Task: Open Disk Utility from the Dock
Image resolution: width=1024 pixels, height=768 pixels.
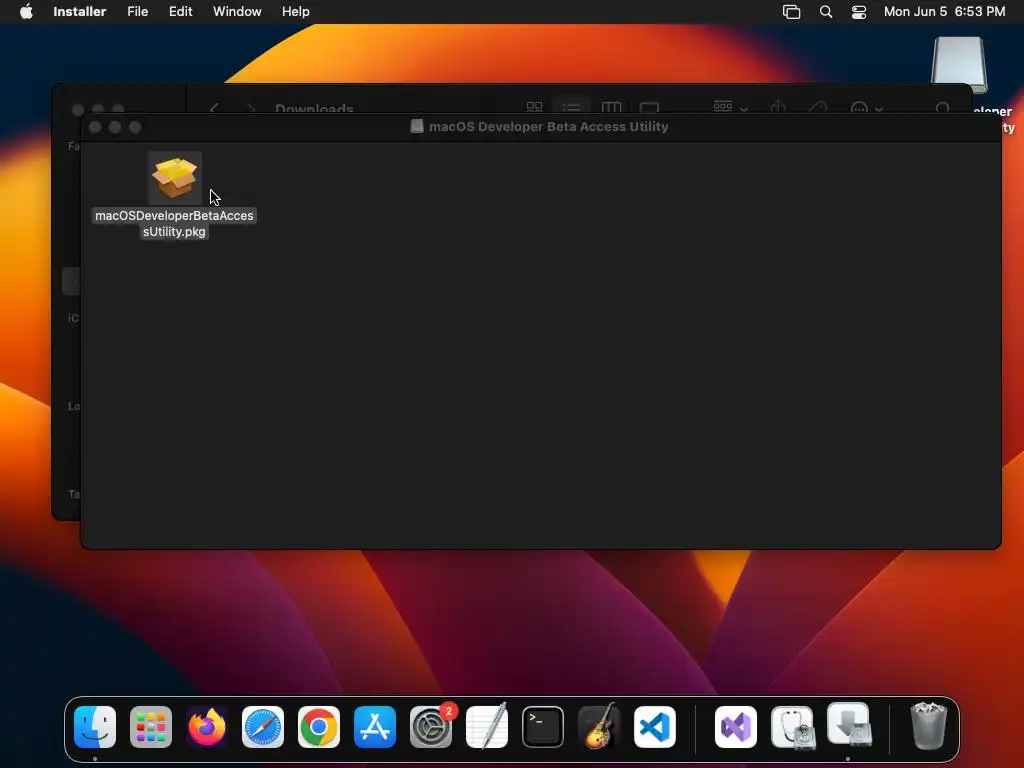Action: point(792,727)
